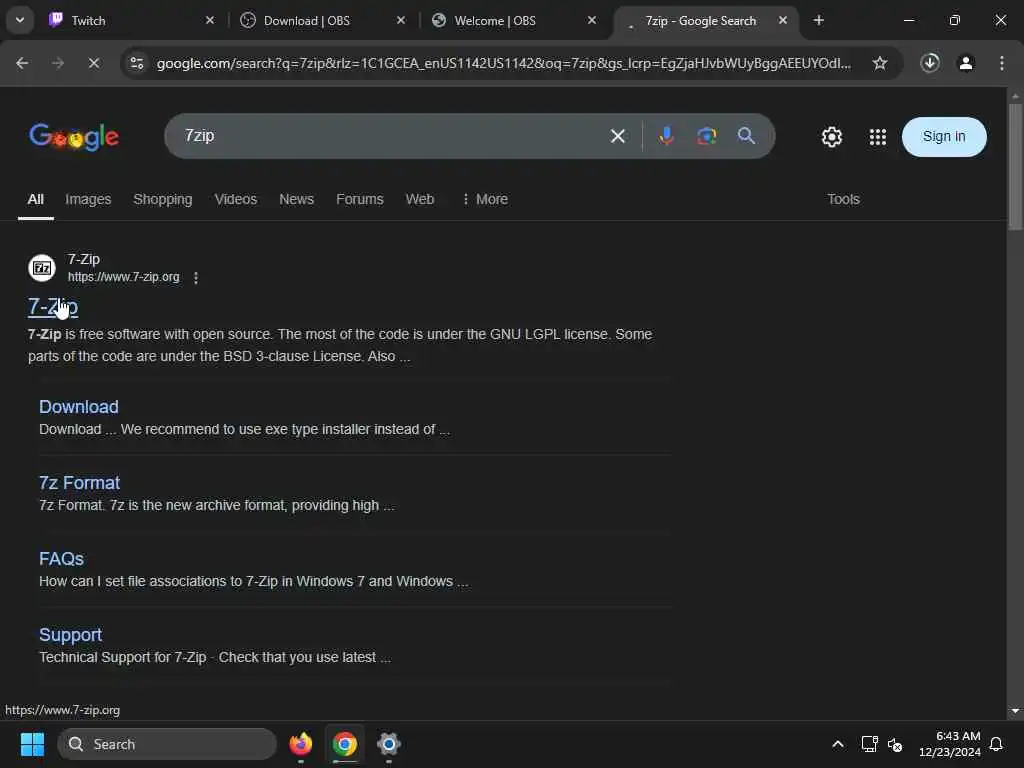1024x768 pixels.
Task: Open Chrome profile icon
Action: pyautogui.click(x=966, y=63)
